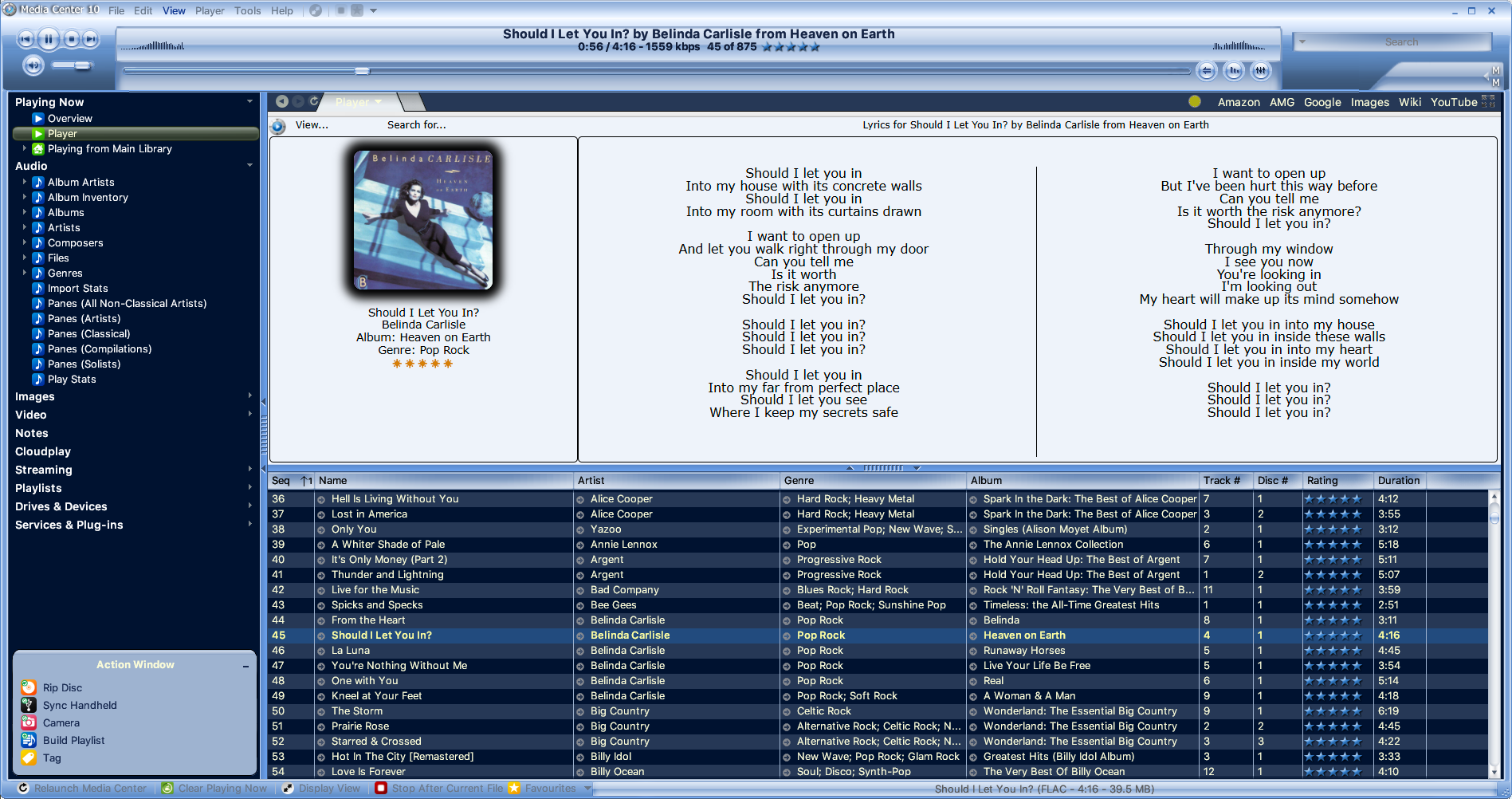Sort by the Rating column header
The height and width of the screenshot is (799, 1512).
(x=1337, y=480)
